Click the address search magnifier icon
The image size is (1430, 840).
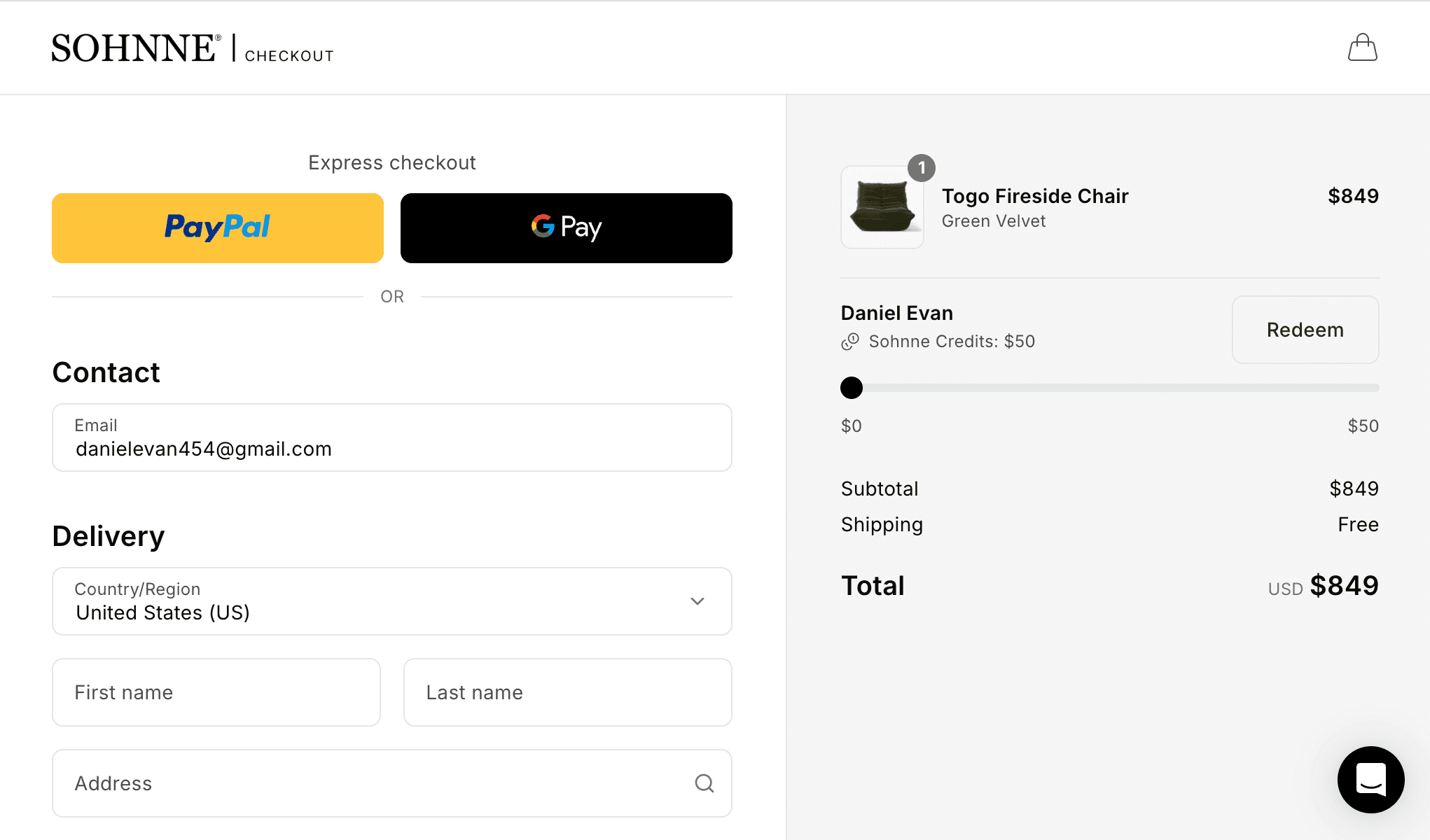click(x=704, y=783)
